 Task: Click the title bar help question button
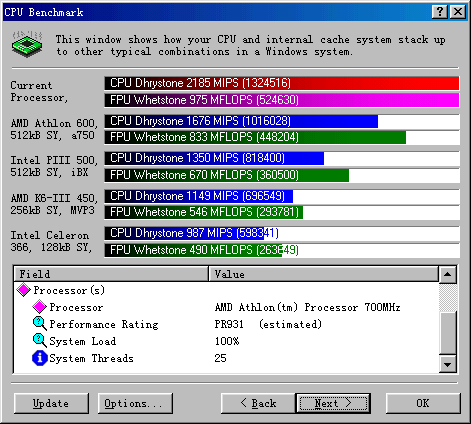click(440, 12)
